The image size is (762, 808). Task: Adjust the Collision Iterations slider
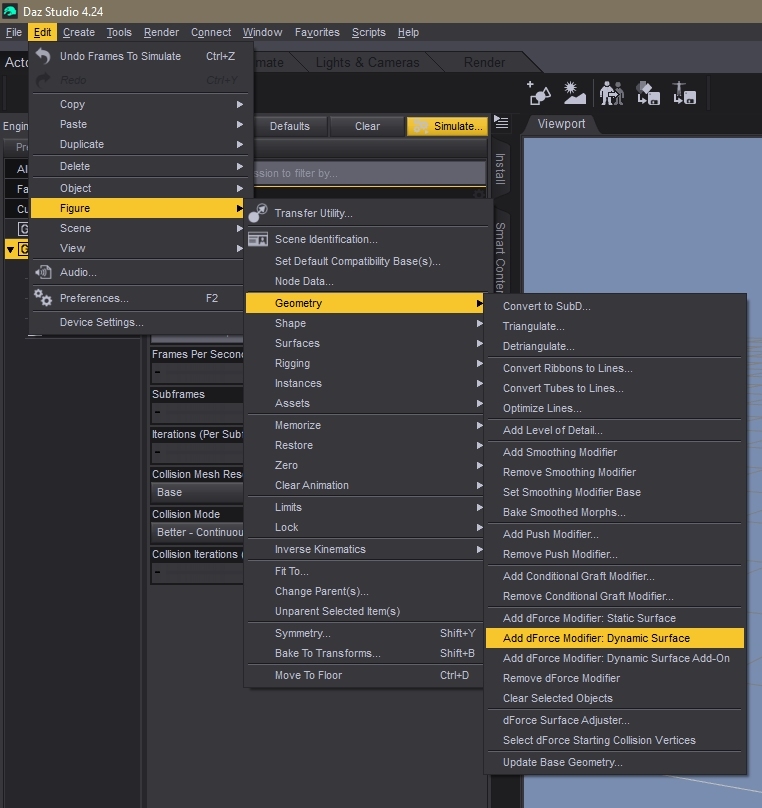point(197,572)
